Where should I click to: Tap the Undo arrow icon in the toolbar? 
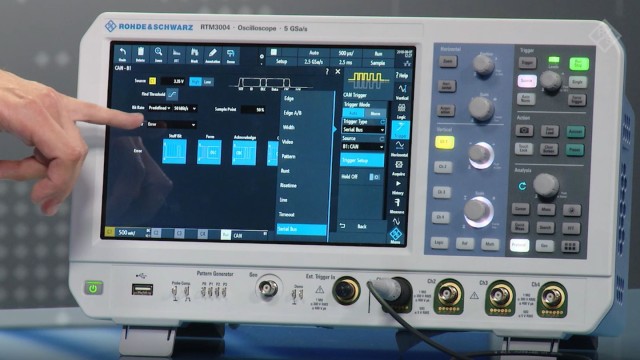point(122,55)
